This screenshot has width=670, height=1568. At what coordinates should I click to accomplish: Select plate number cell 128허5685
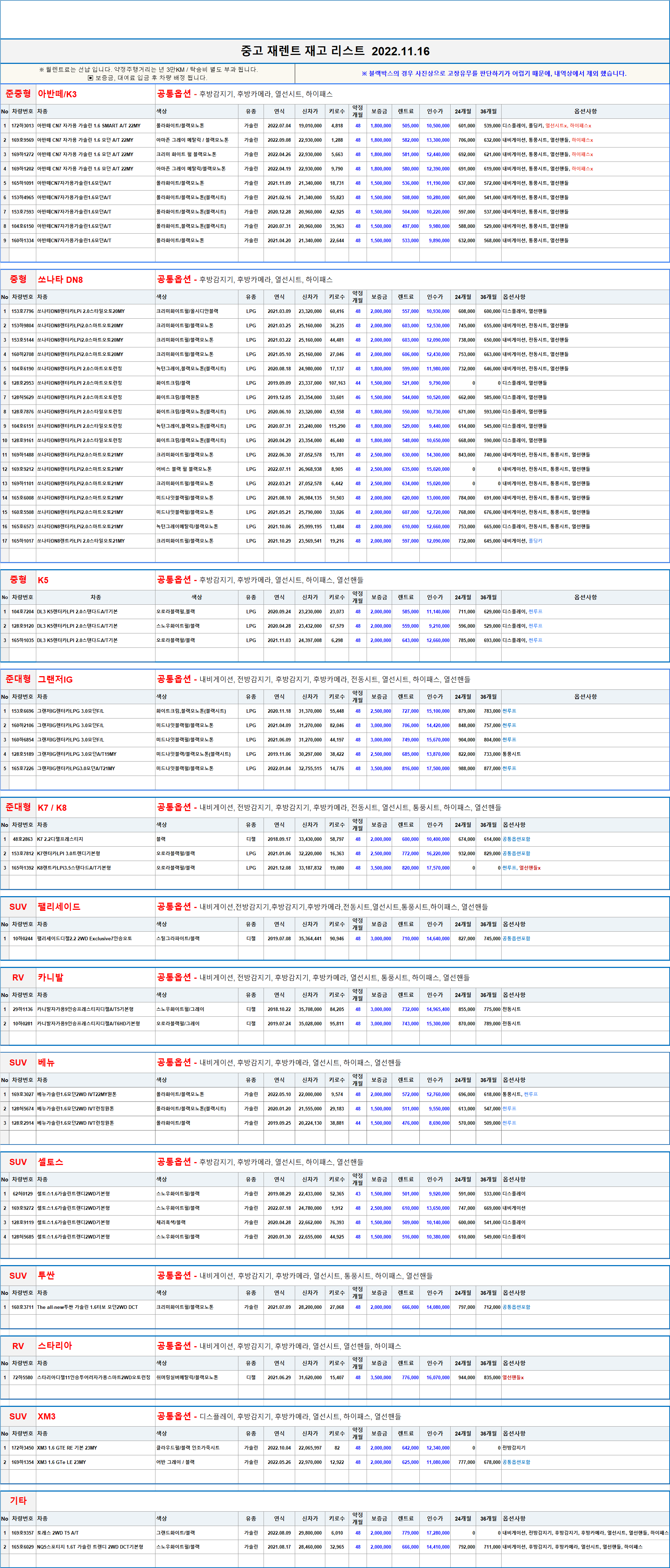(x=23, y=1237)
